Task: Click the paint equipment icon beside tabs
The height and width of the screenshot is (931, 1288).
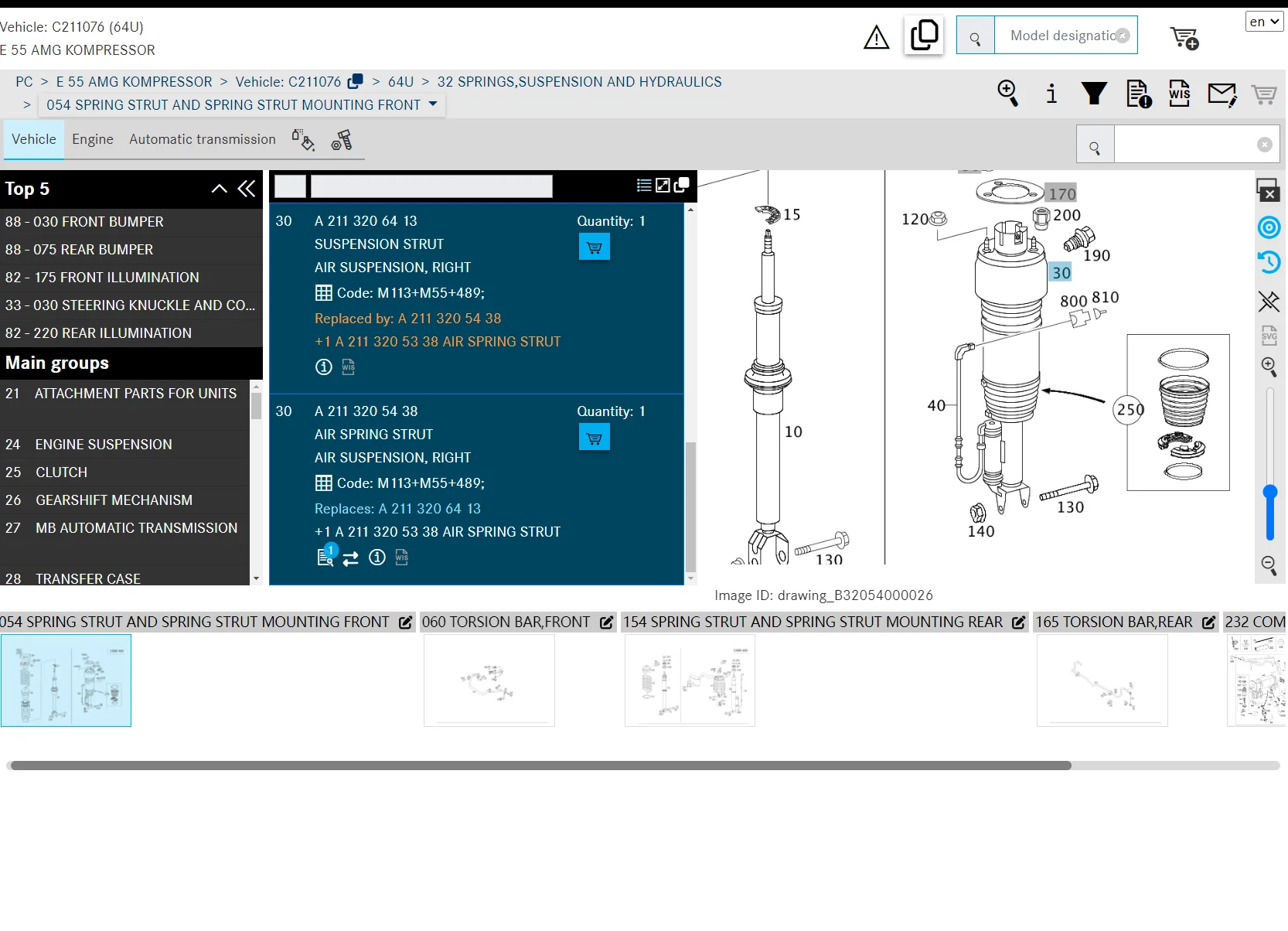Action: point(302,140)
